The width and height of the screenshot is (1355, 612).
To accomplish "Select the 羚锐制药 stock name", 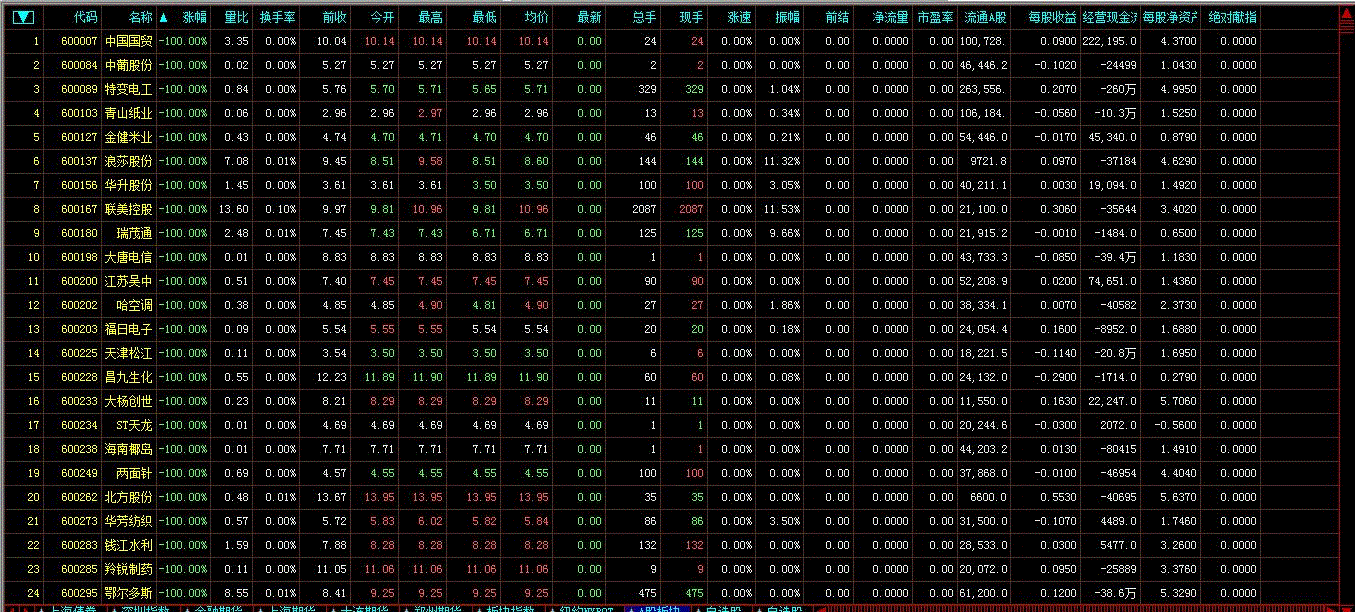I will click(x=129, y=569).
